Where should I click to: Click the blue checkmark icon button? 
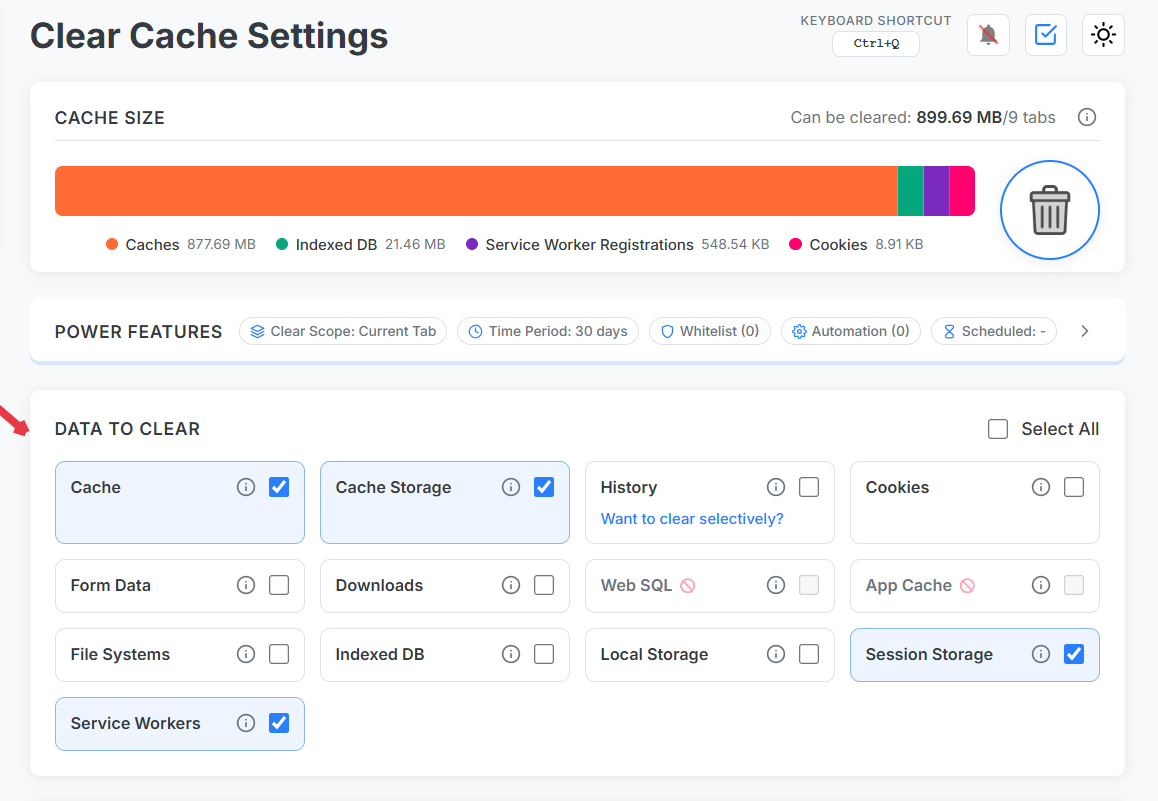point(1046,35)
